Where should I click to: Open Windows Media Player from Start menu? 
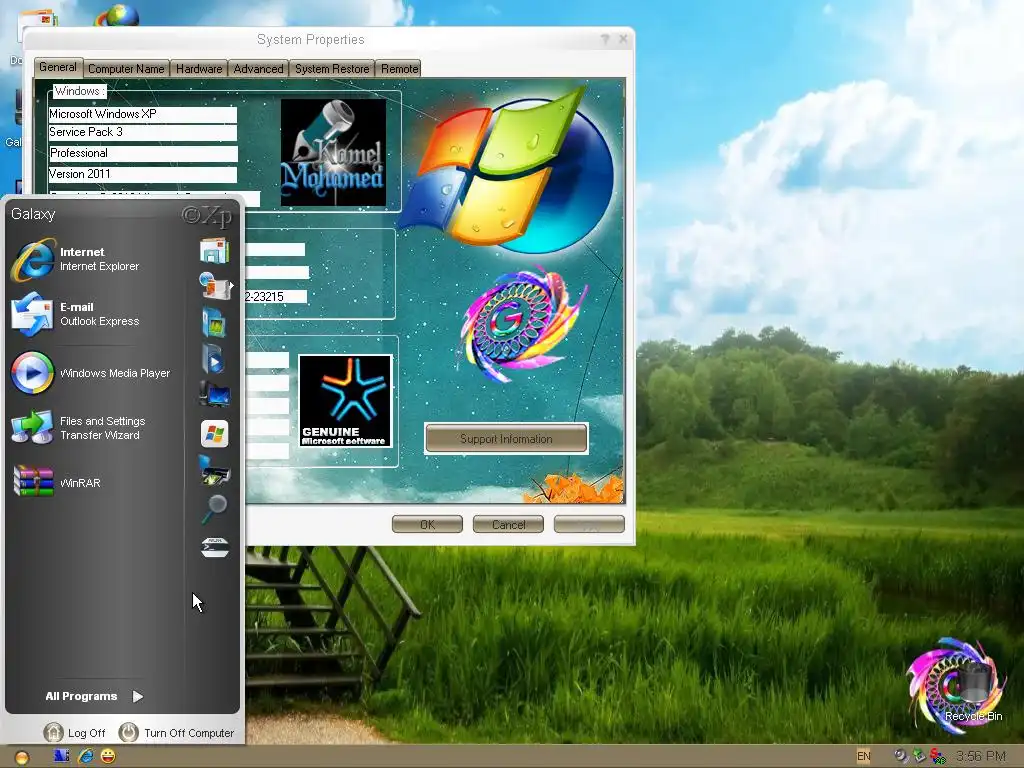[91, 373]
